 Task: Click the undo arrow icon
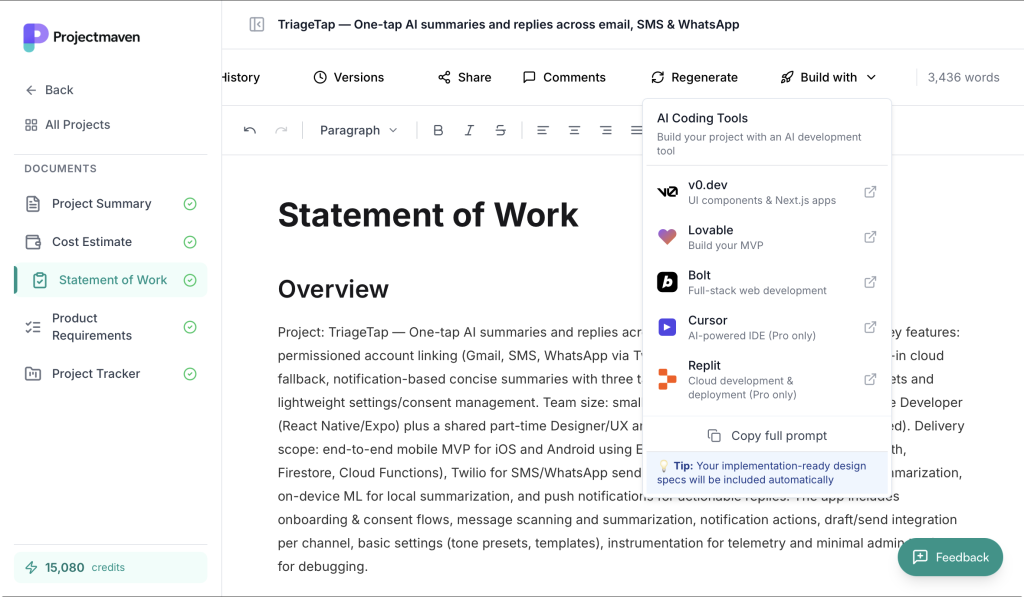pyautogui.click(x=250, y=130)
